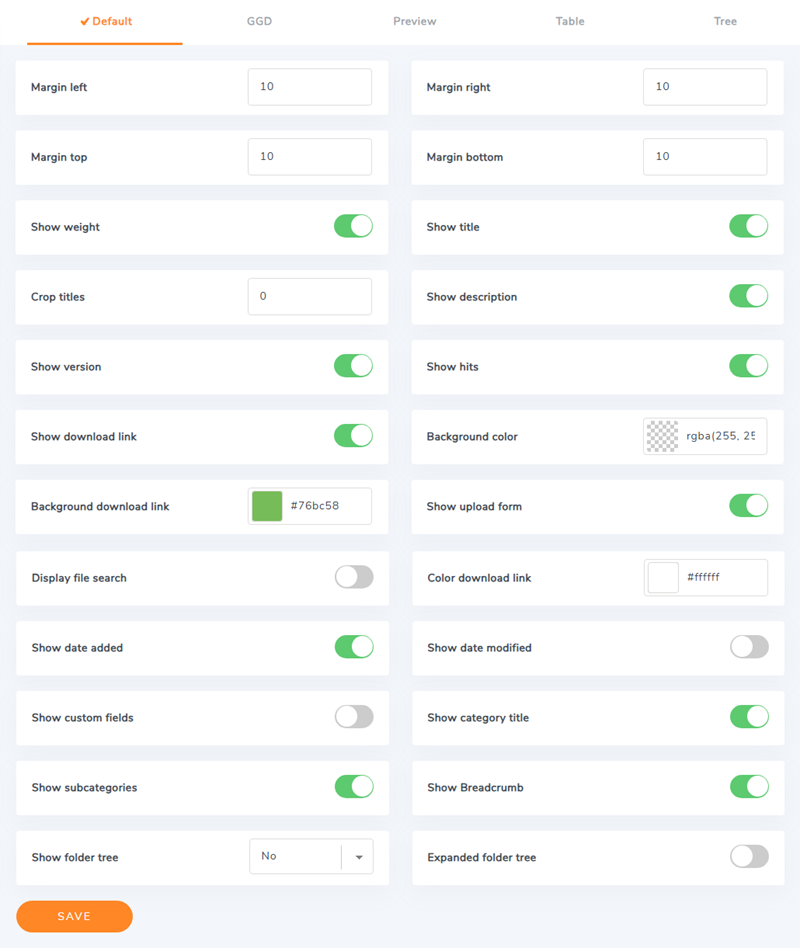Viewport: 800px width, 948px height.
Task: Open the Preview theme tab
Action: point(414,21)
